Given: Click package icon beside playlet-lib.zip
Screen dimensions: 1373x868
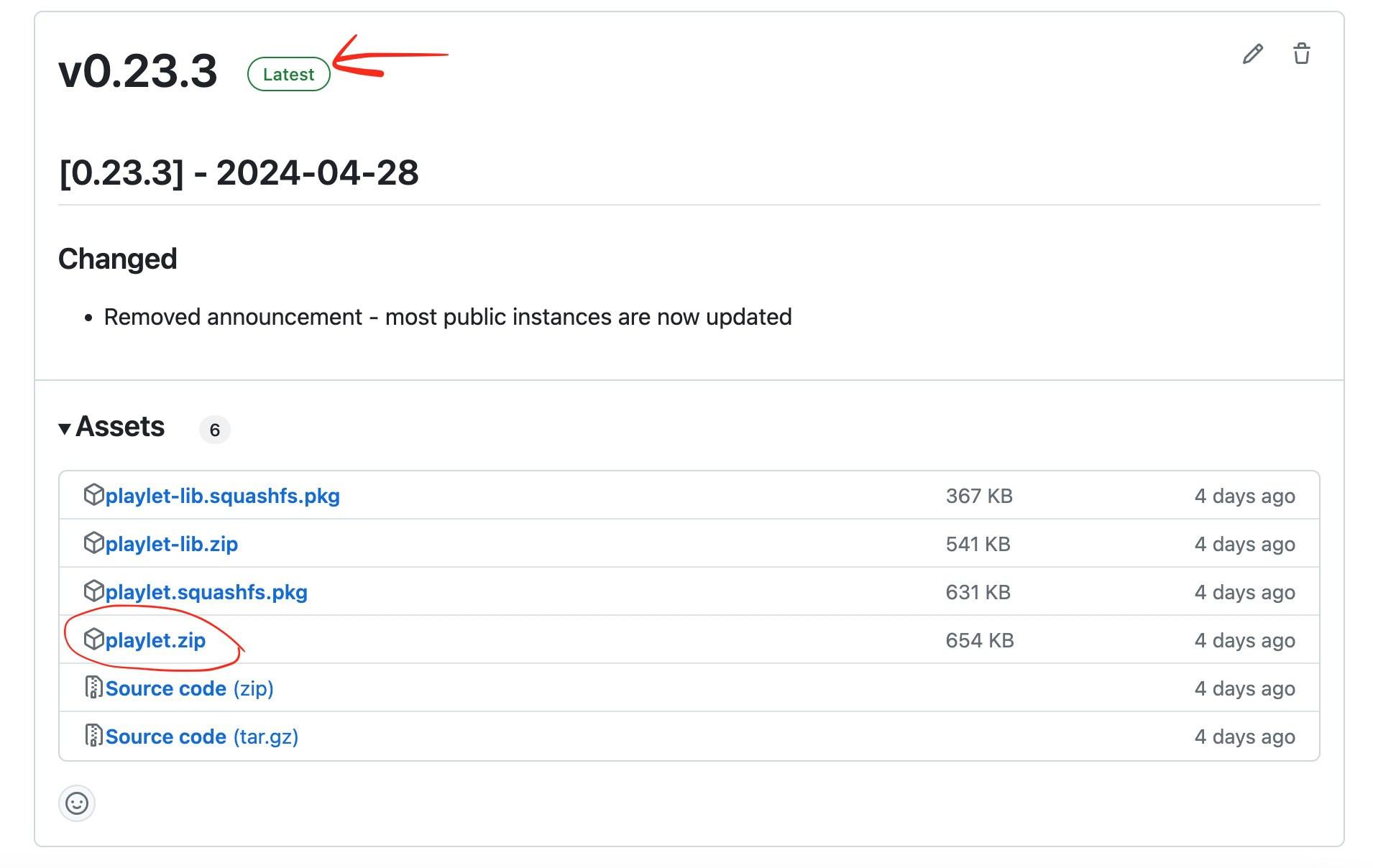Looking at the screenshot, I should [x=93, y=543].
